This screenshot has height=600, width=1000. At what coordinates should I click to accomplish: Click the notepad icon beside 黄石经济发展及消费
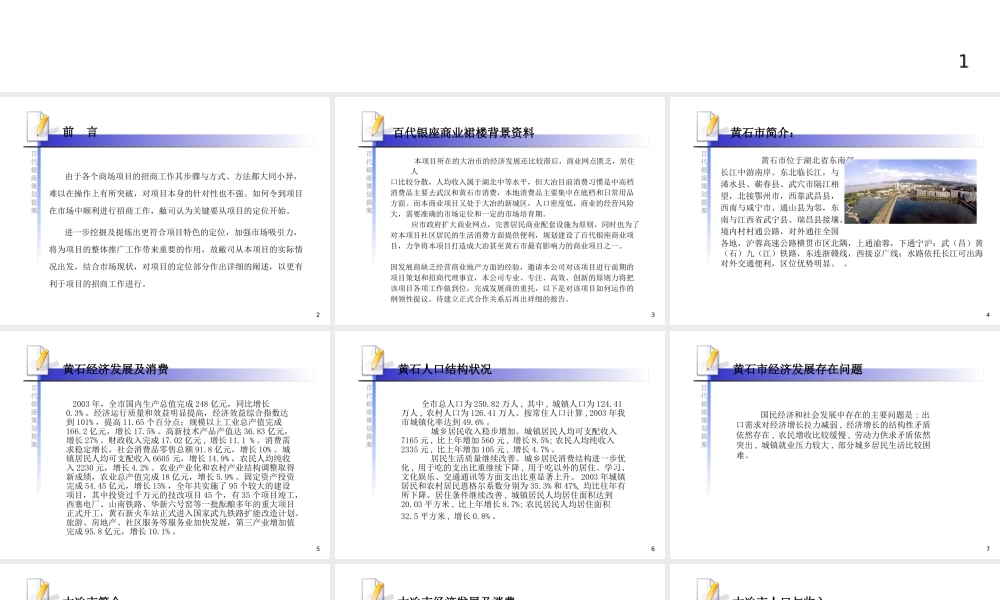38,360
